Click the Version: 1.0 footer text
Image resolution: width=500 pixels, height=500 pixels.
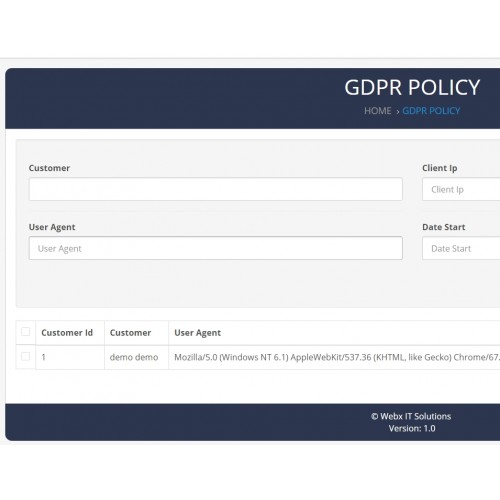pyautogui.click(x=412, y=428)
